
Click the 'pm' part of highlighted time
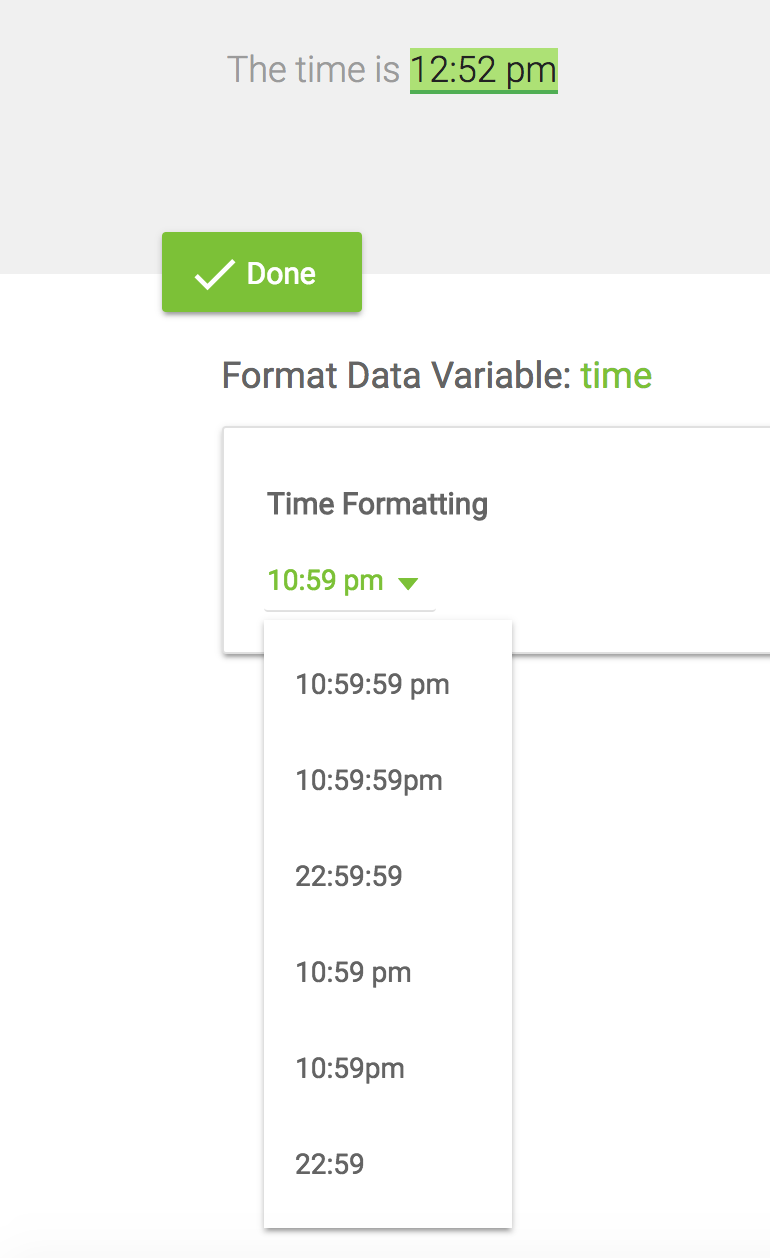click(532, 71)
